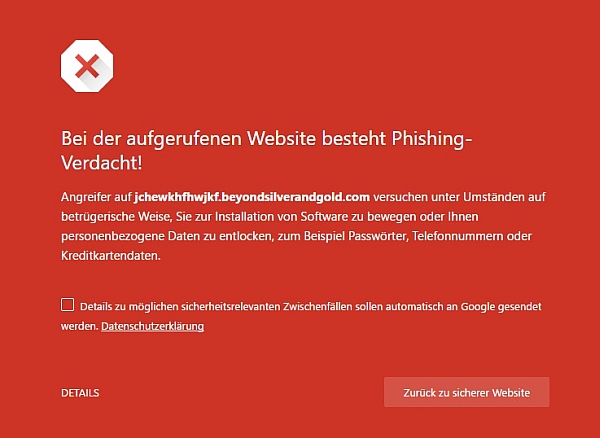Click the word 'Kreditkartendaten.' in the warning text
The width and height of the screenshot is (600, 438).
click(x=111, y=256)
